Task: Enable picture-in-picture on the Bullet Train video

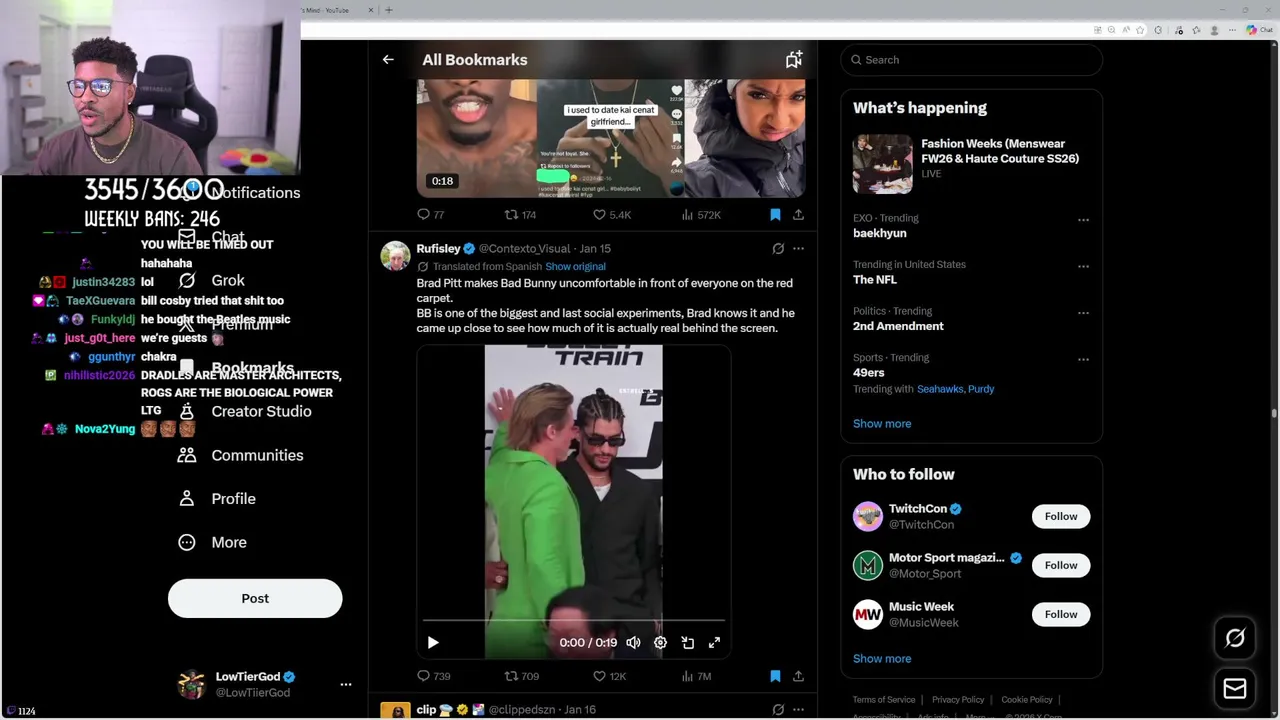Action: tap(687, 643)
